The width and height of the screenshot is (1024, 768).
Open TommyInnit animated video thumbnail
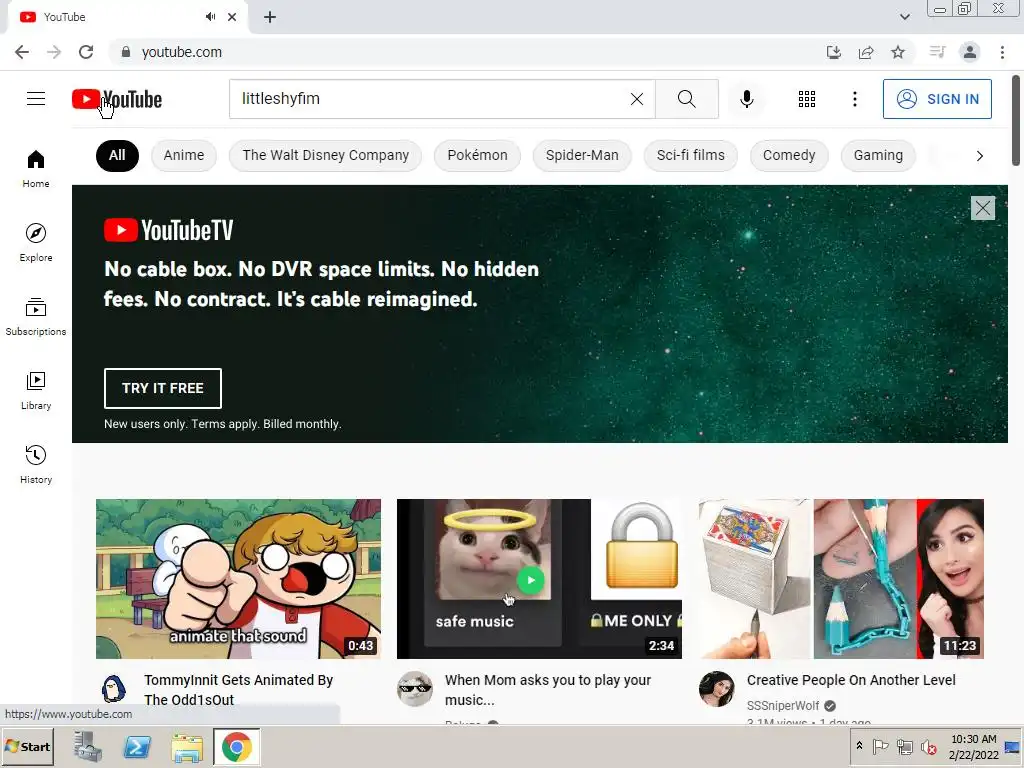pos(238,579)
